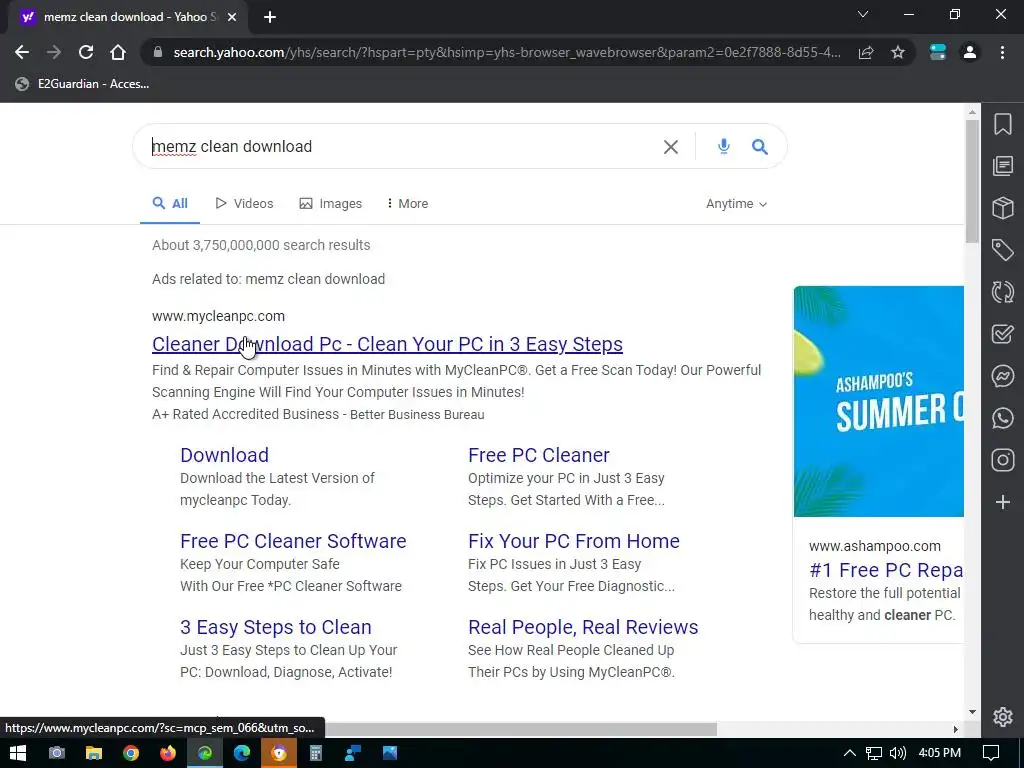Click the scroll right arrow
Screen dimensions: 1024x768
[x=955, y=729]
